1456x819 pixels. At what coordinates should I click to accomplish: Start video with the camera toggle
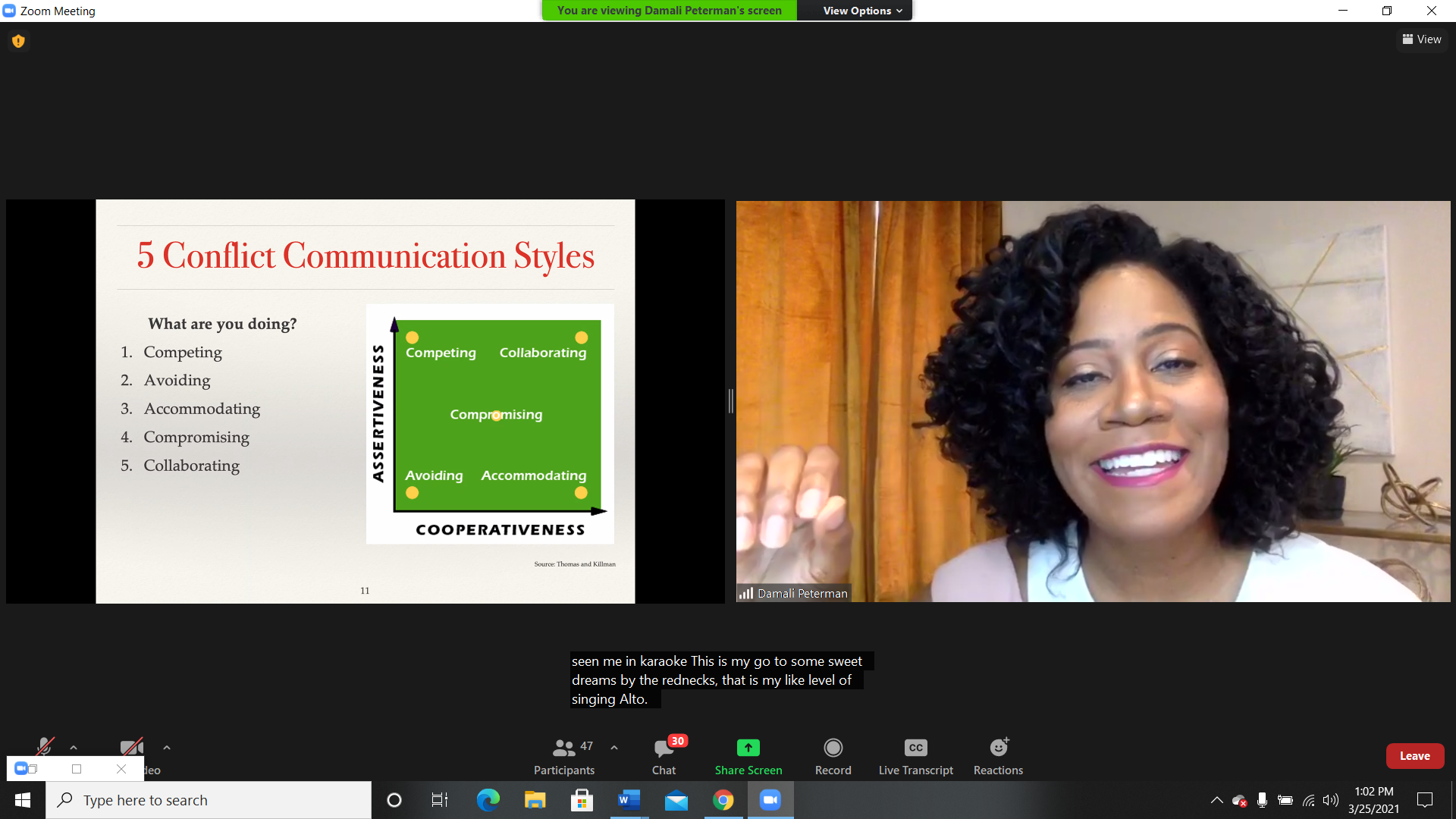coord(130,747)
